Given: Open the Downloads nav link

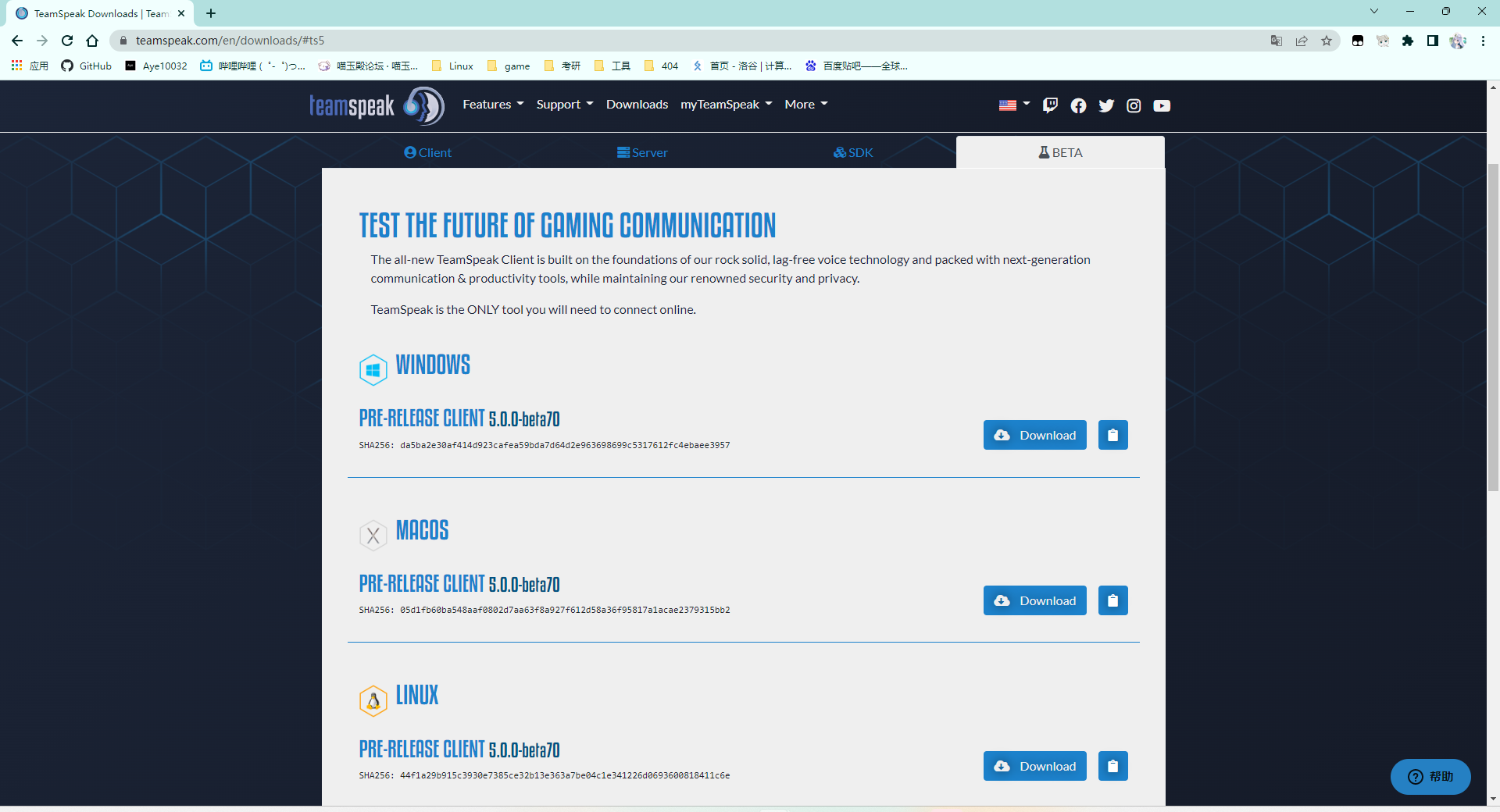Looking at the screenshot, I should coord(637,104).
